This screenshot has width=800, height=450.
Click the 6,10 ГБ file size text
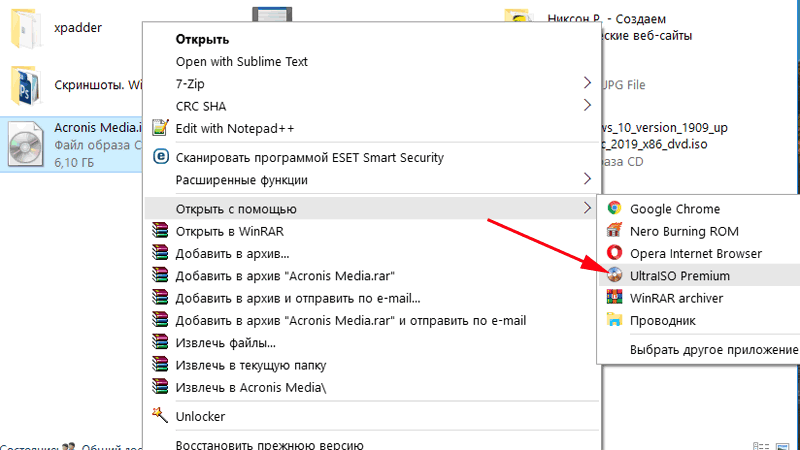[74, 162]
